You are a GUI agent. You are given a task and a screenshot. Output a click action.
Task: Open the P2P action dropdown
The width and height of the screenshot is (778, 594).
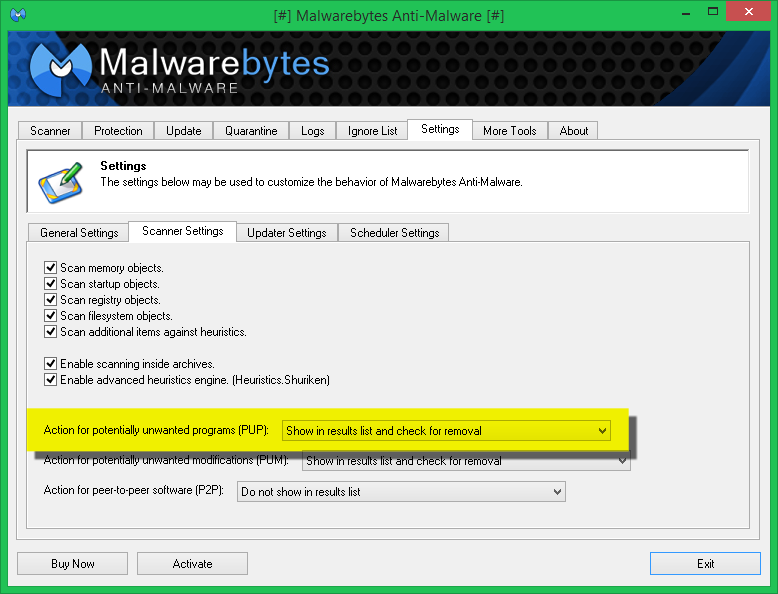pos(401,491)
